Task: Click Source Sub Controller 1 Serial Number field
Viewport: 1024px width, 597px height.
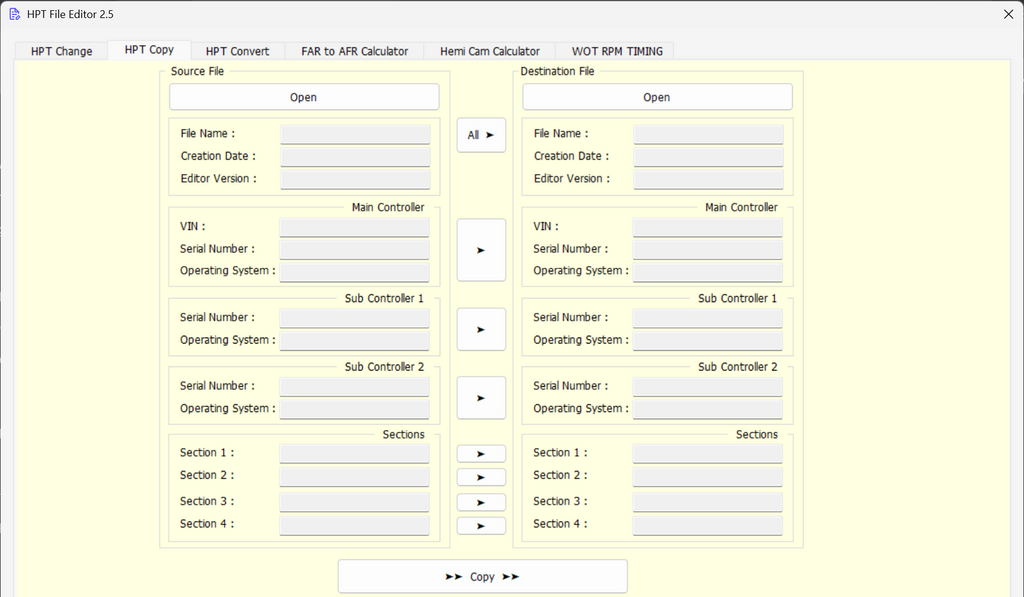Action: pyautogui.click(x=355, y=317)
